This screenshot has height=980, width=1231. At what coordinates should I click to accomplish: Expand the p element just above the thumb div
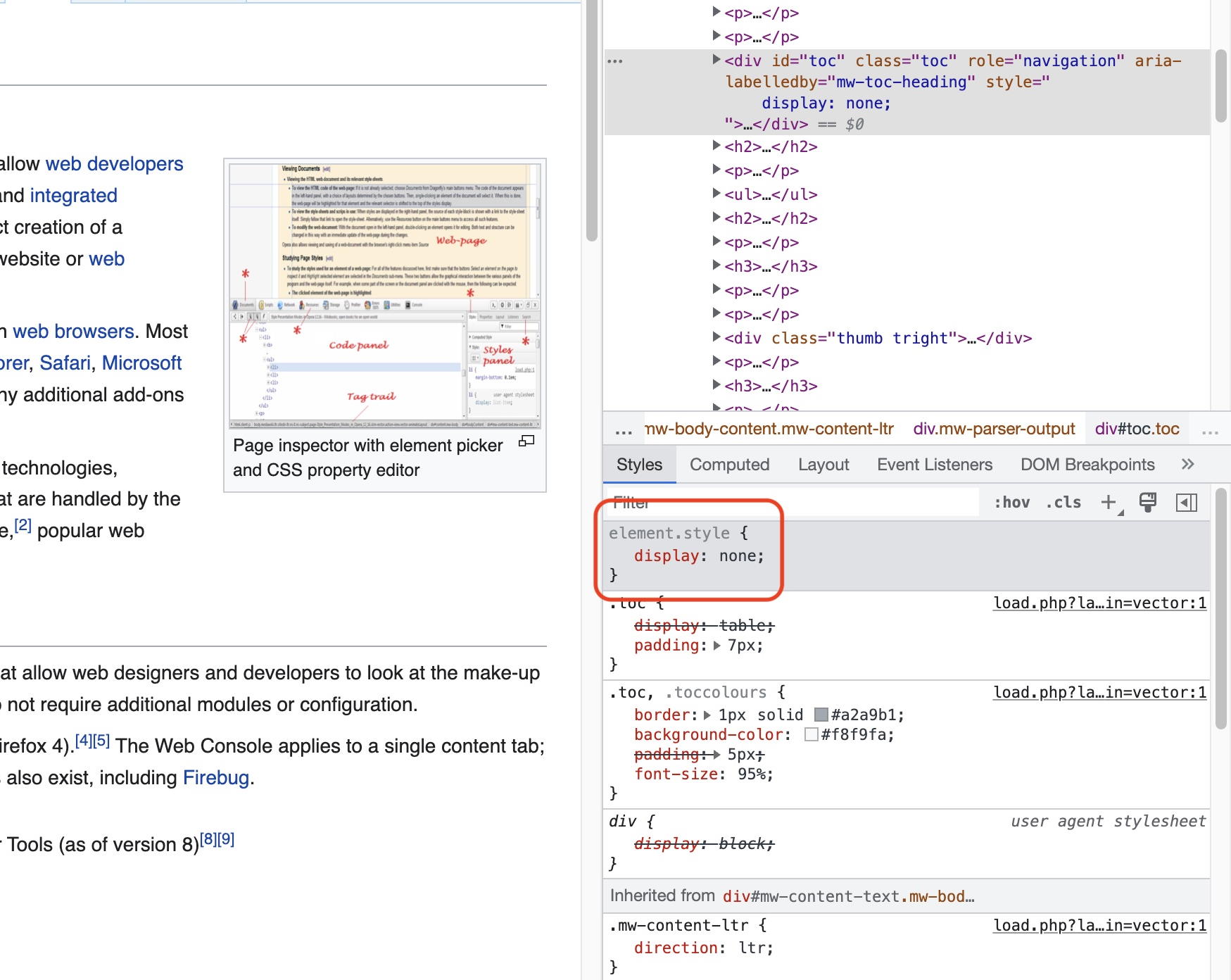pos(716,313)
